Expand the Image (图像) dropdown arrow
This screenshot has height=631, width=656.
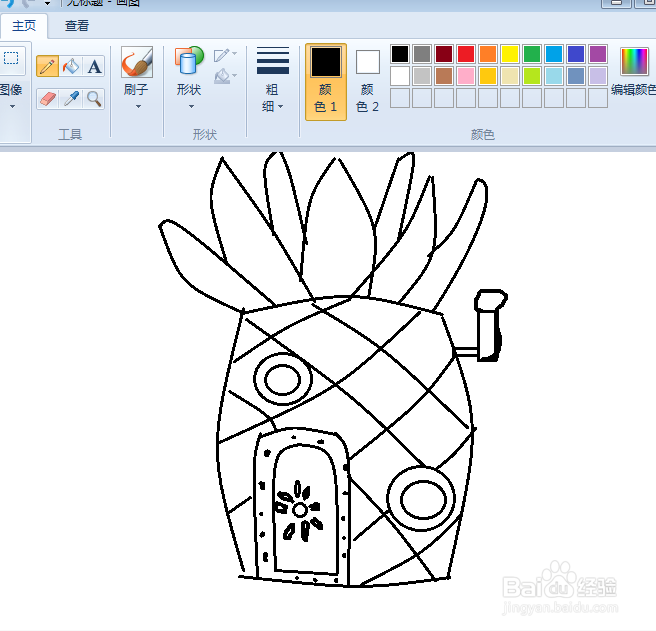click(x=13, y=107)
